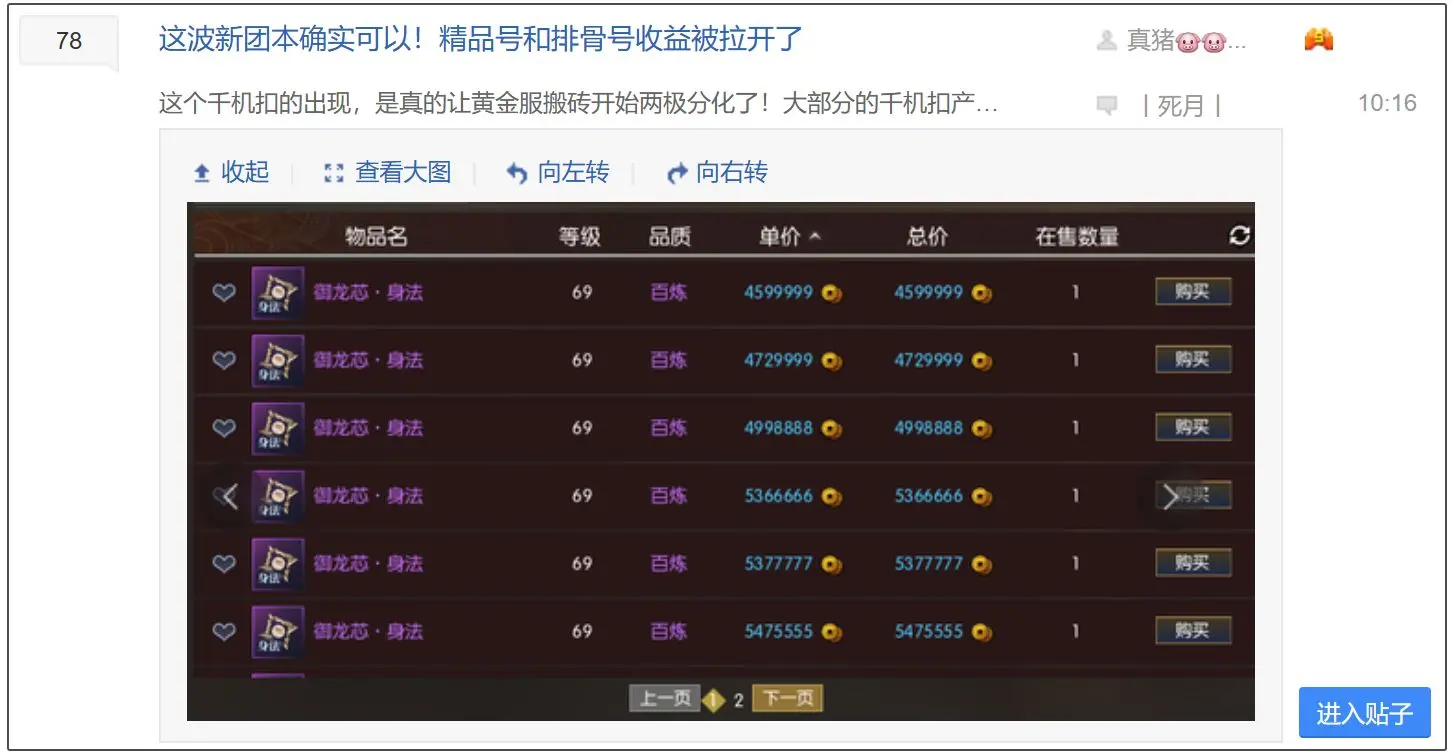
Task: Click 购买 for the 5377777 listing
Action: (x=1192, y=564)
